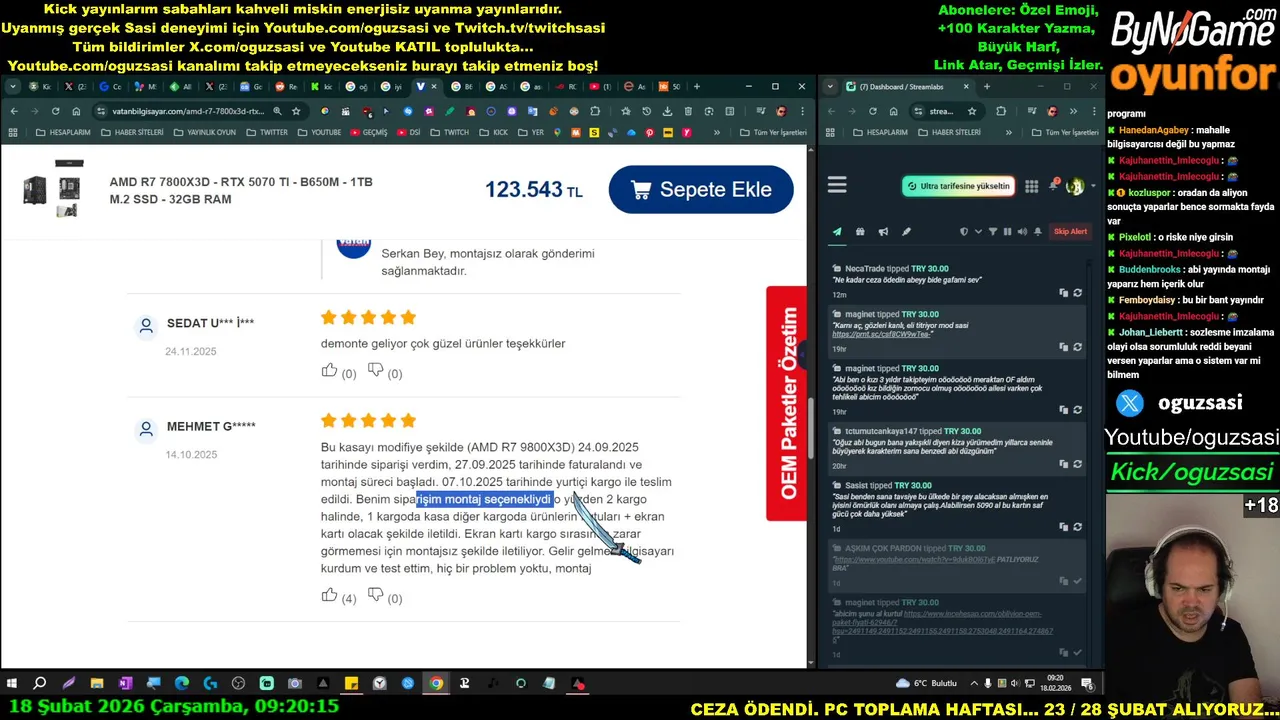Open tab search dropdown in left Chrome
This screenshot has height=720, width=1280.
point(11,86)
